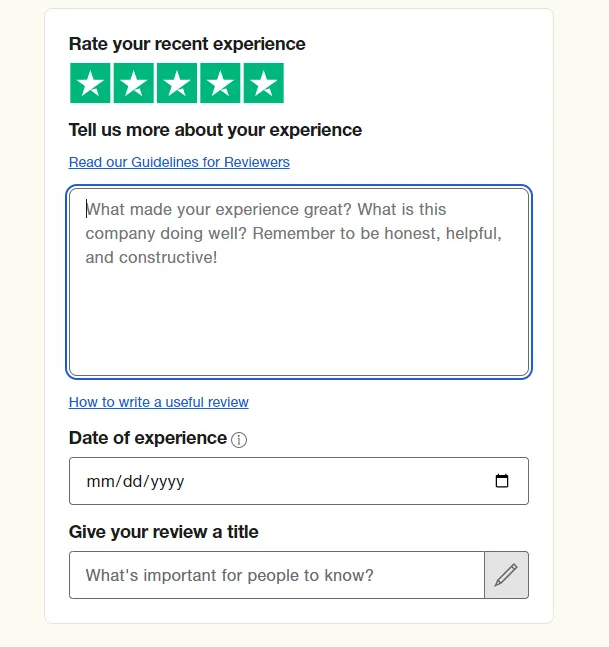Click the pencil icon beside the title field
The image size is (609, 647).
tap(506, 575)
